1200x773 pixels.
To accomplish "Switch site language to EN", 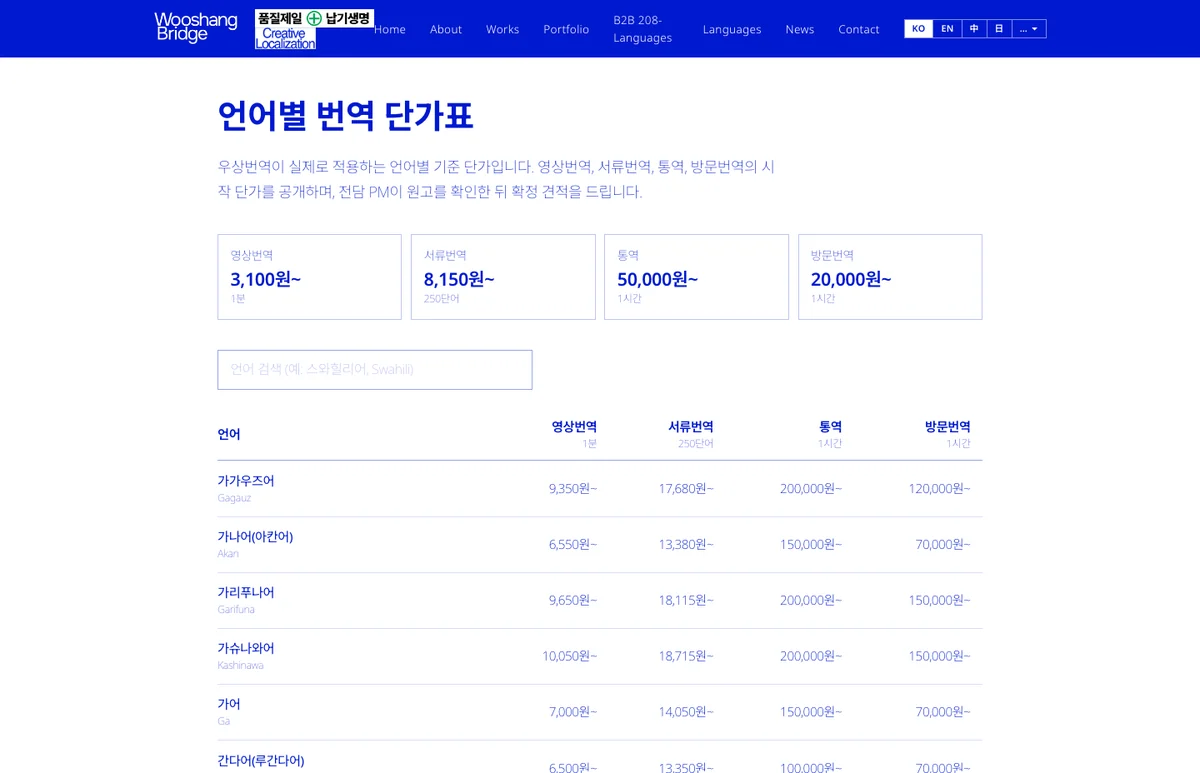I will [x=947, y=29].
